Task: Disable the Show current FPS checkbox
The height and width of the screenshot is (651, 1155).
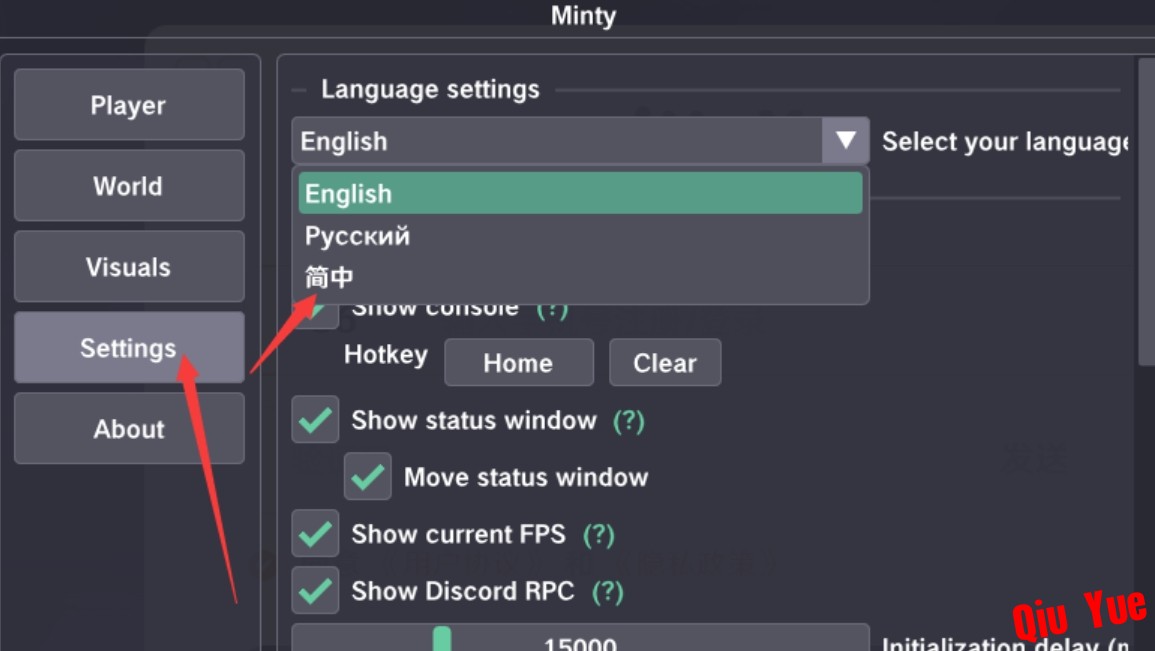Action: pos(315,533)
